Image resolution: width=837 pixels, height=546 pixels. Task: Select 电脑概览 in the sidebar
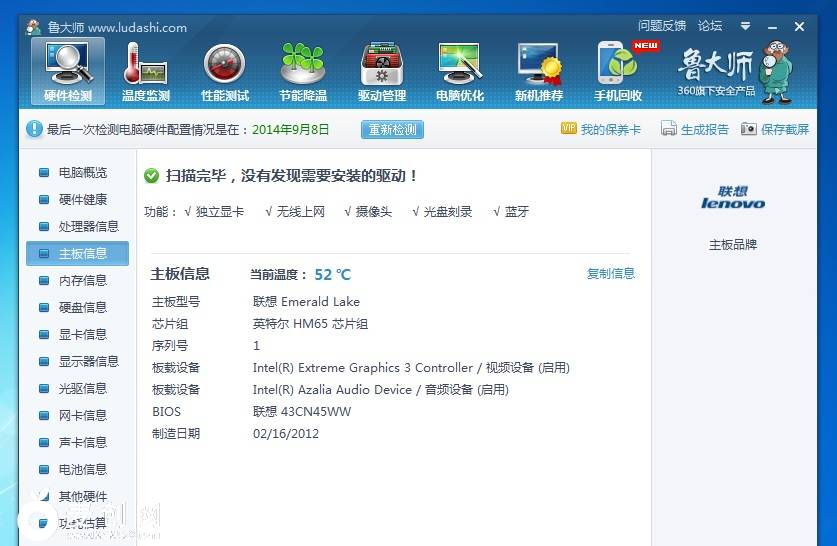[82, 173]
